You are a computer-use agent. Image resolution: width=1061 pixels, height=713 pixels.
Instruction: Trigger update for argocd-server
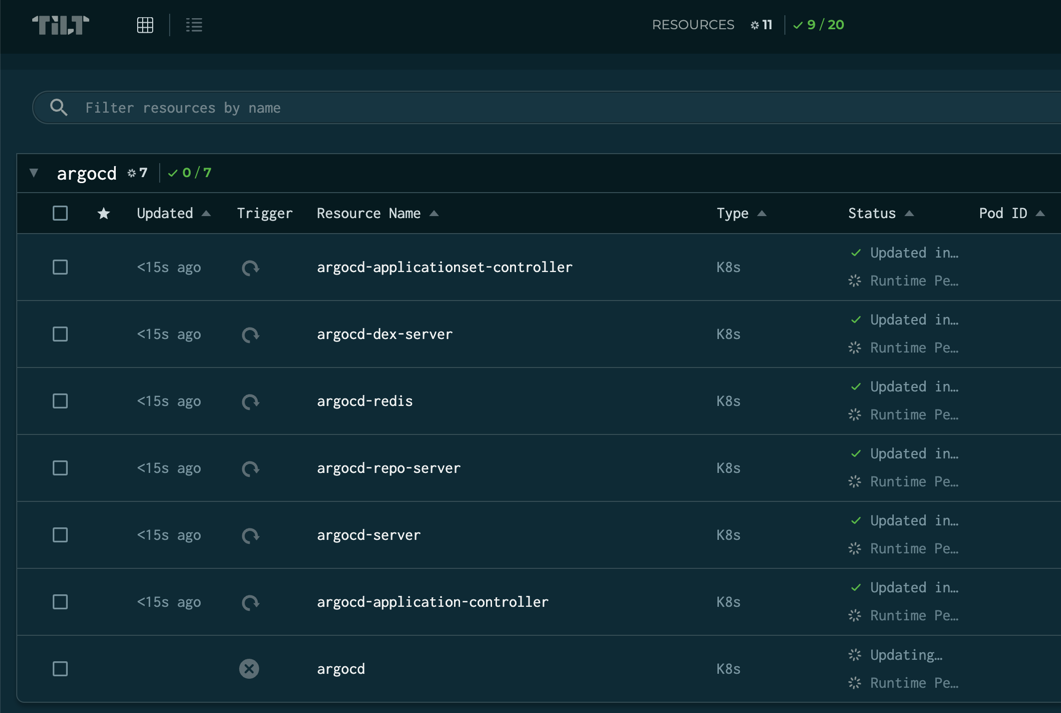pyautogui.click(x=250, y=536)
